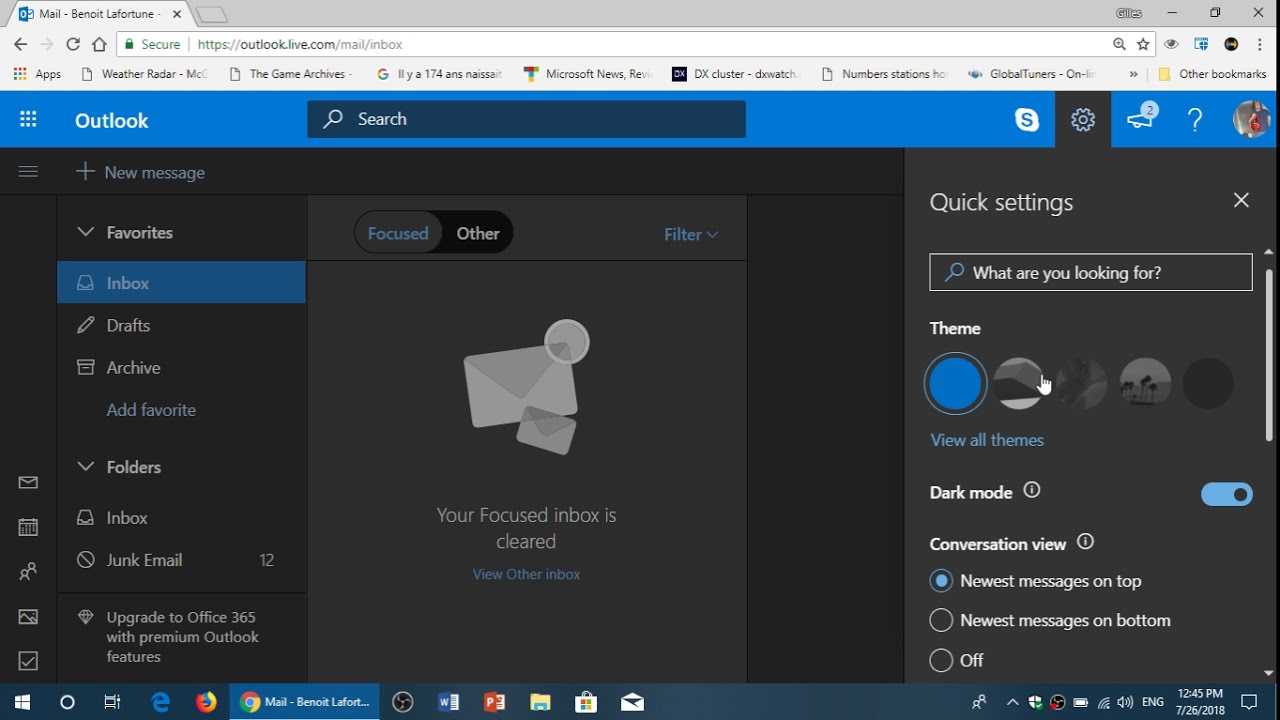
Task: Open PowerPoint from taskbar
Action: click(x=494, y=702)
